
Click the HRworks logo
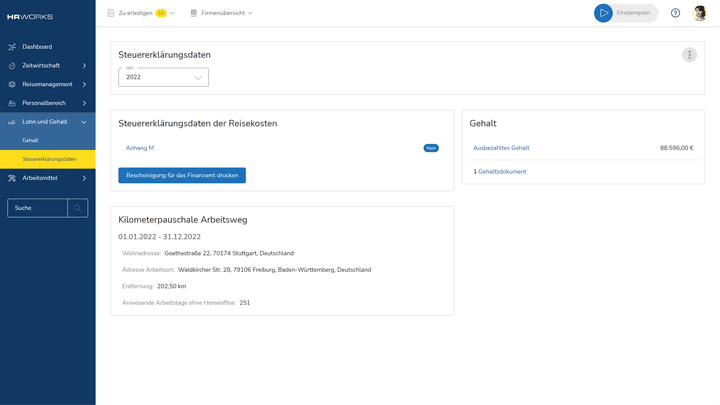pyautogui.click(x=30, y=17)
